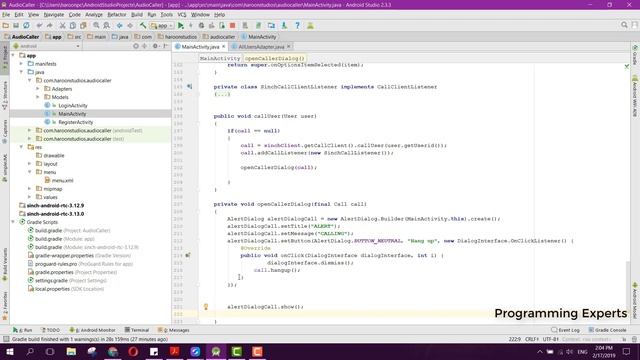Open the app run configuration dropdown
Viewport: 640px width, 360px height.
[x=162, y=25]
